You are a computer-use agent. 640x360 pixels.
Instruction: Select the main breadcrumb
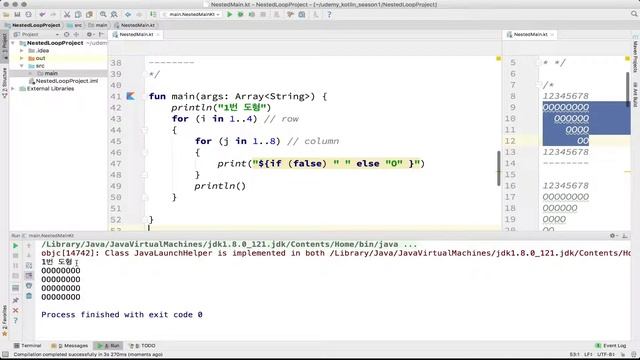tap(98, 25)
